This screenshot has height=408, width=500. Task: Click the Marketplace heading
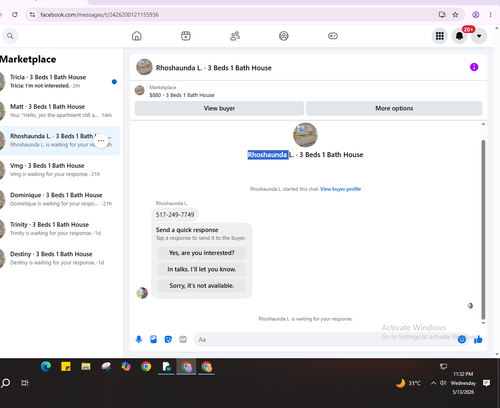pyautogui.click(x=28, y=59)
